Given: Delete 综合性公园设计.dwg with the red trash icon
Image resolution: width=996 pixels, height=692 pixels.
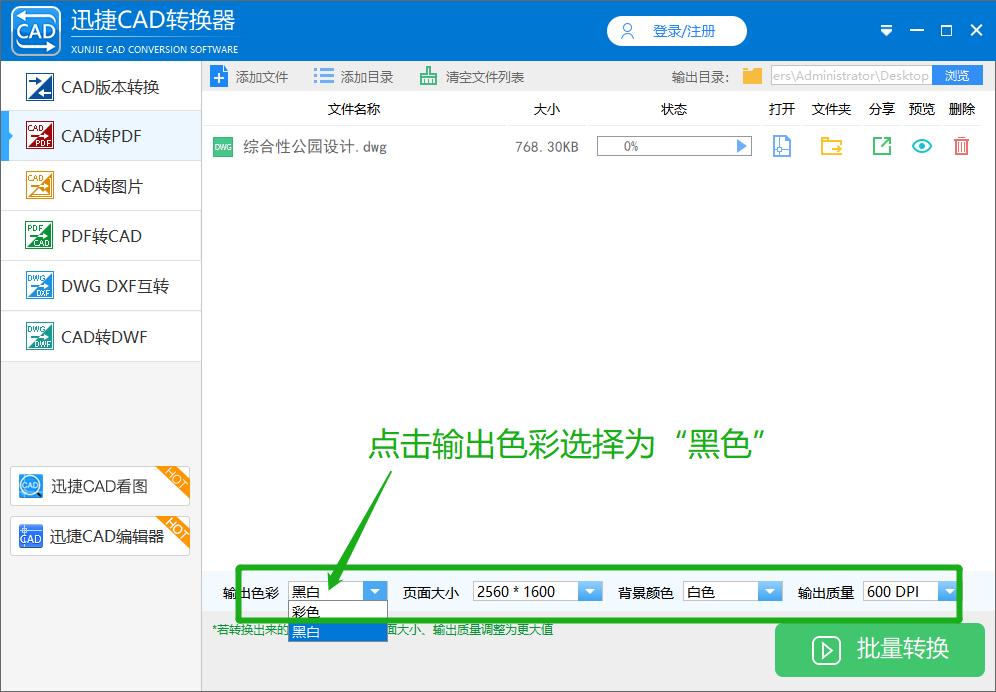Looking at the screenshot, I should pos(961,146).
